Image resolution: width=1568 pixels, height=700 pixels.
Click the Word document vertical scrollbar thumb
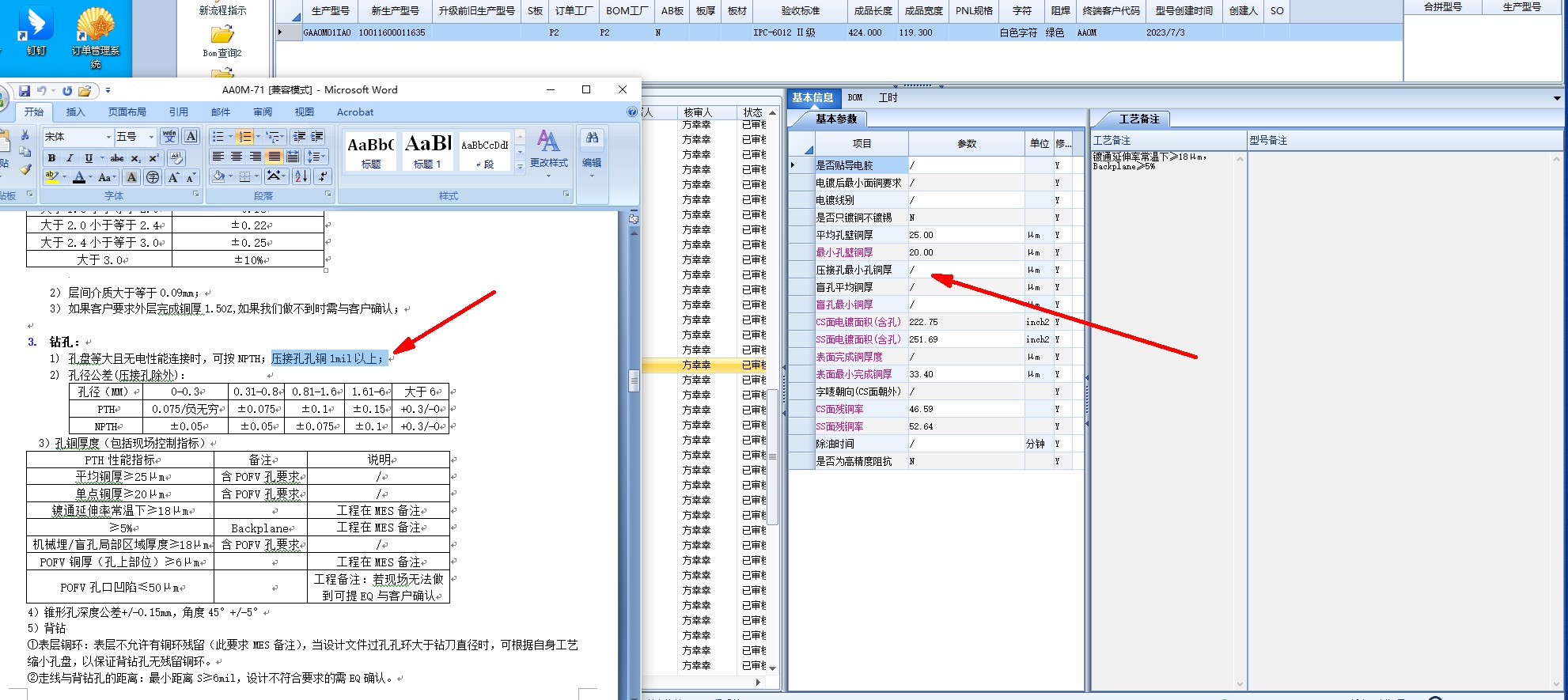click(x=634, y=380)
